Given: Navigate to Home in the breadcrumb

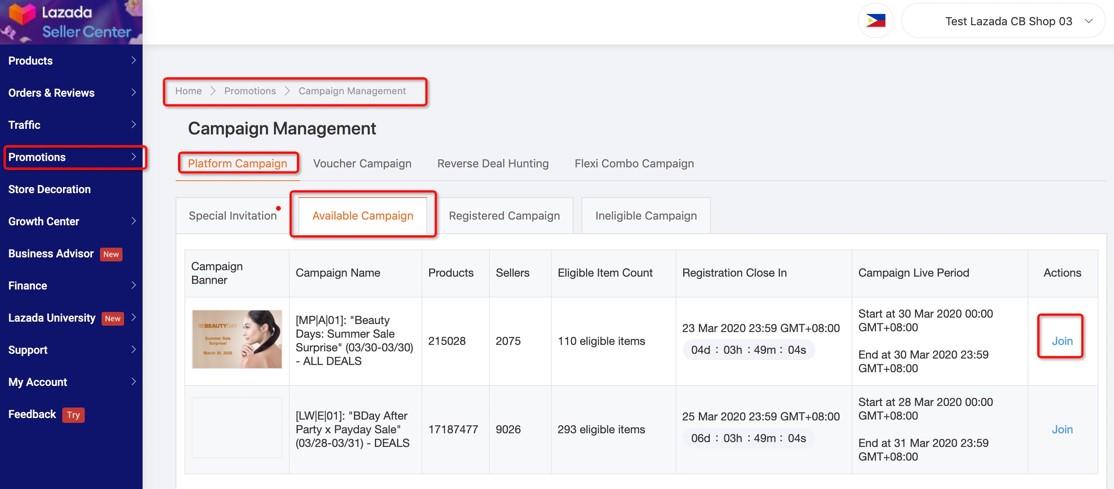Looking at the screenshot, I should (188, 91).
